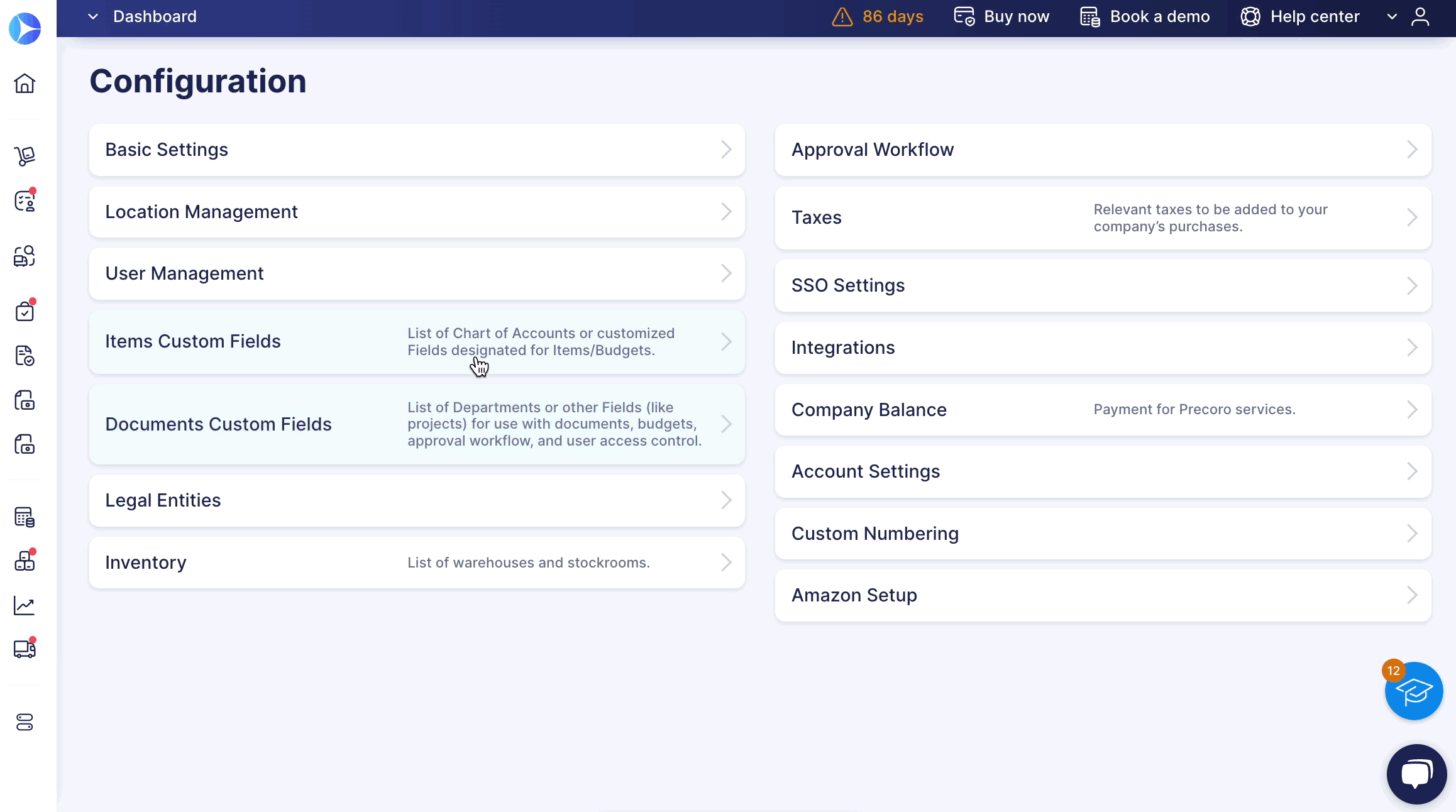
Task: Open the upper of two card icons in sidebar
Action: [x=25, y=400]
